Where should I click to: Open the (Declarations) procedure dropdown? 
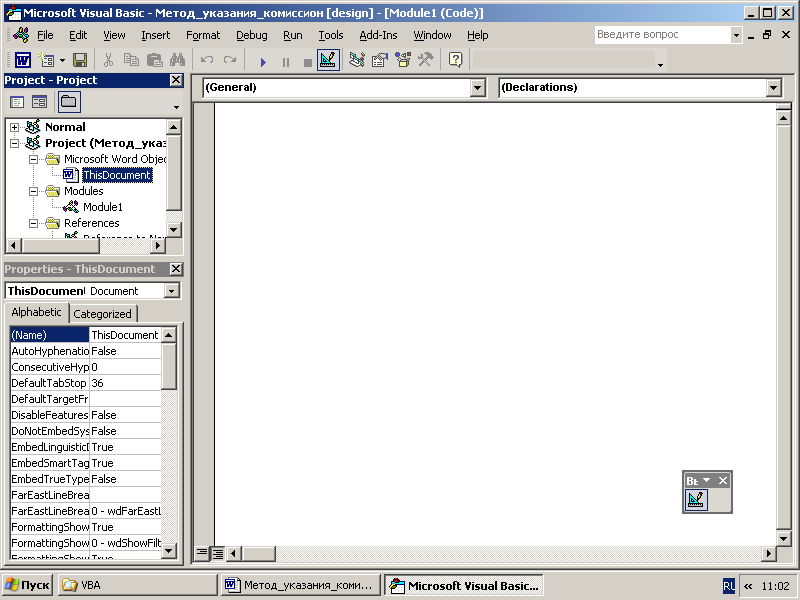point(773,88)
